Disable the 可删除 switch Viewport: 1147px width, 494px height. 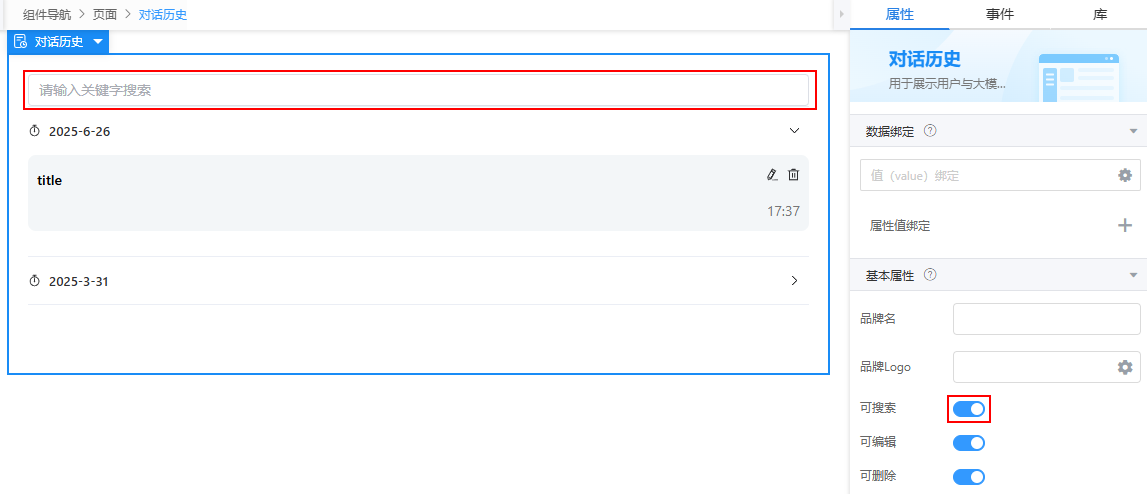tap(969, 477)
